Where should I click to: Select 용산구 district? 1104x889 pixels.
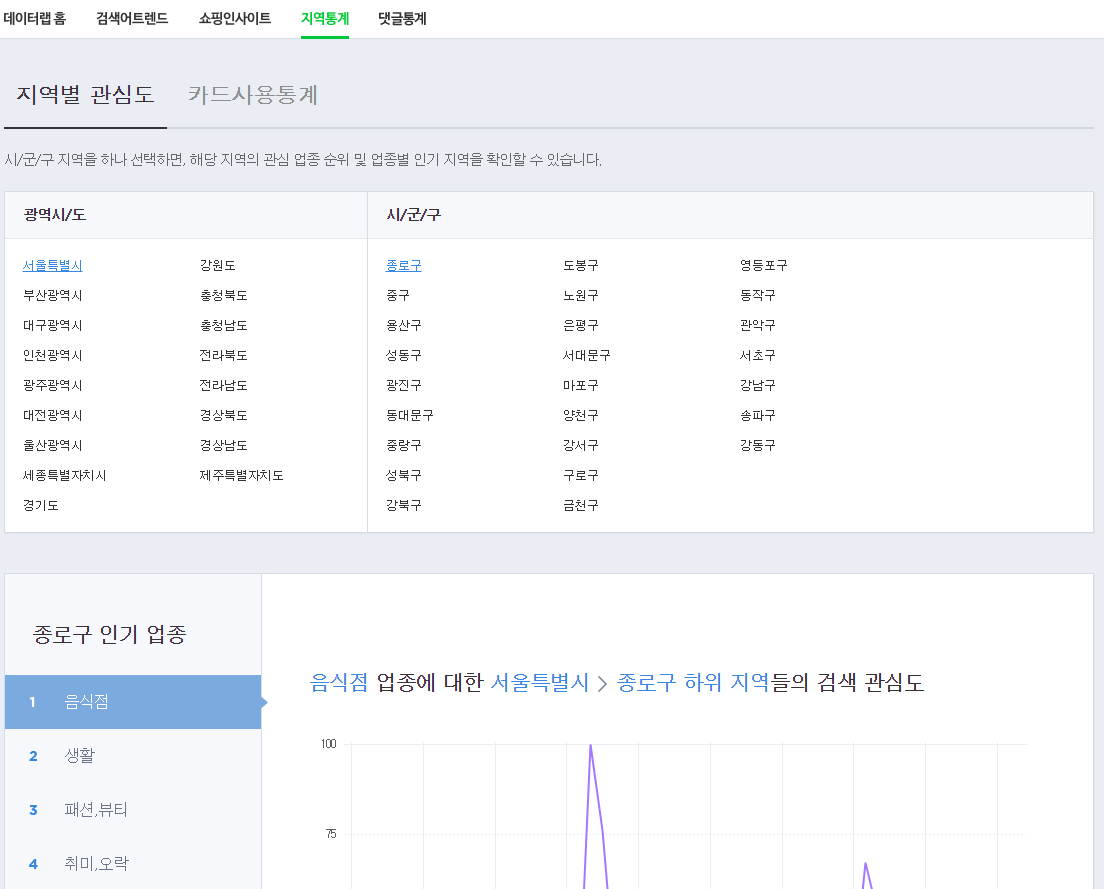pyautogui.click(x=403, y=325)
